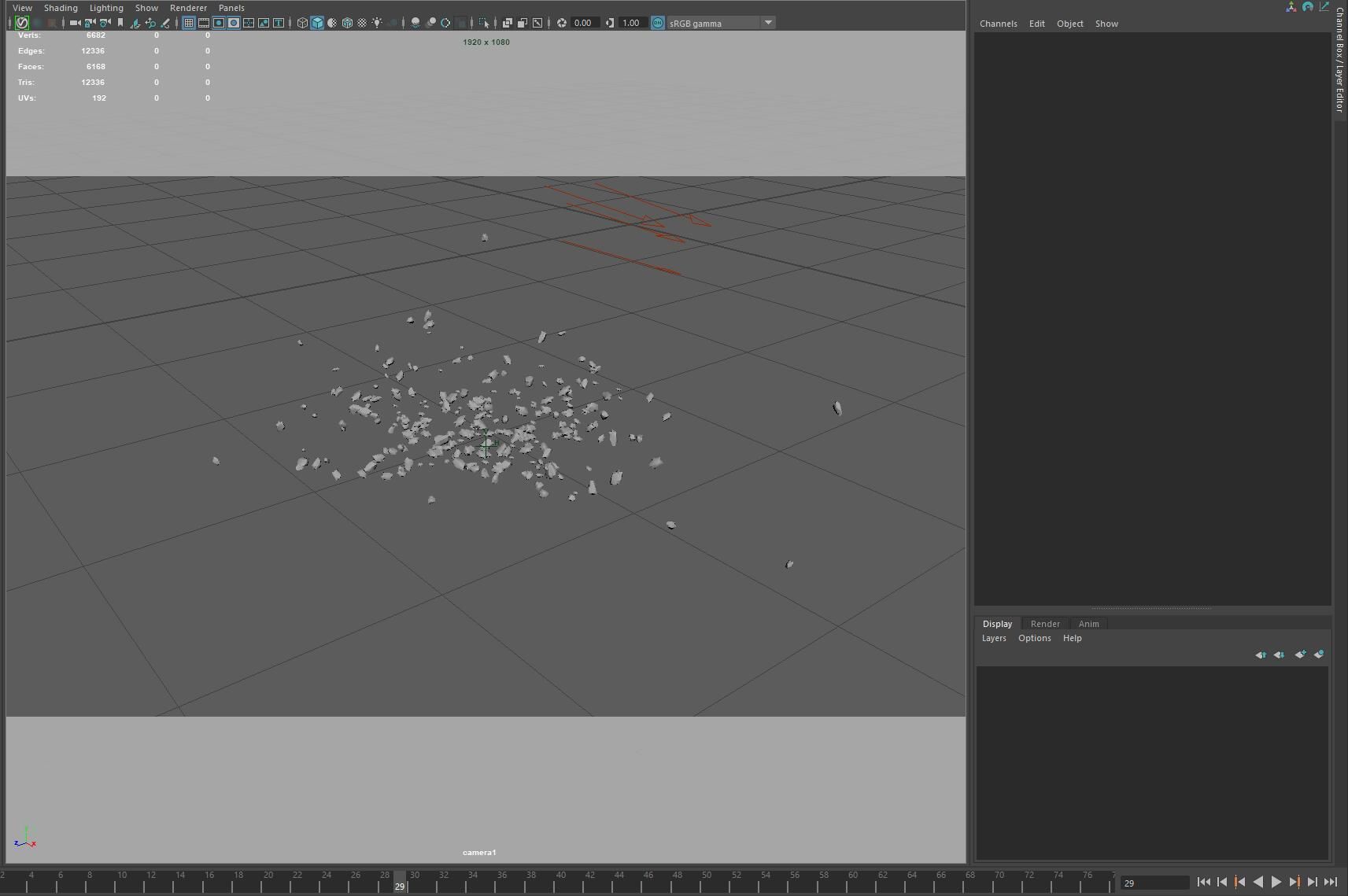Click the X-Ray overlapping squares icon

click(508, 23)
